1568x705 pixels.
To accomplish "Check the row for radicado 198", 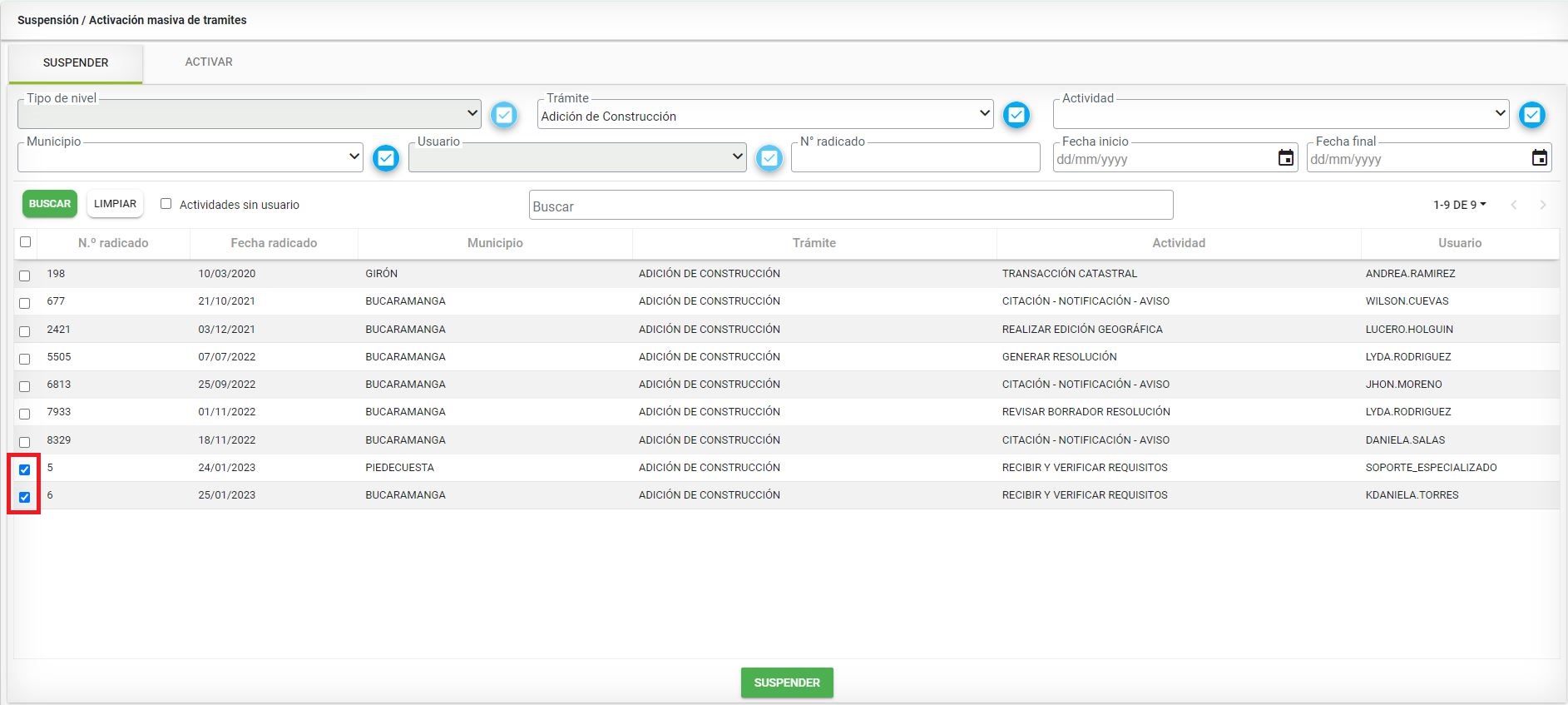I will [x=25, y=276].
